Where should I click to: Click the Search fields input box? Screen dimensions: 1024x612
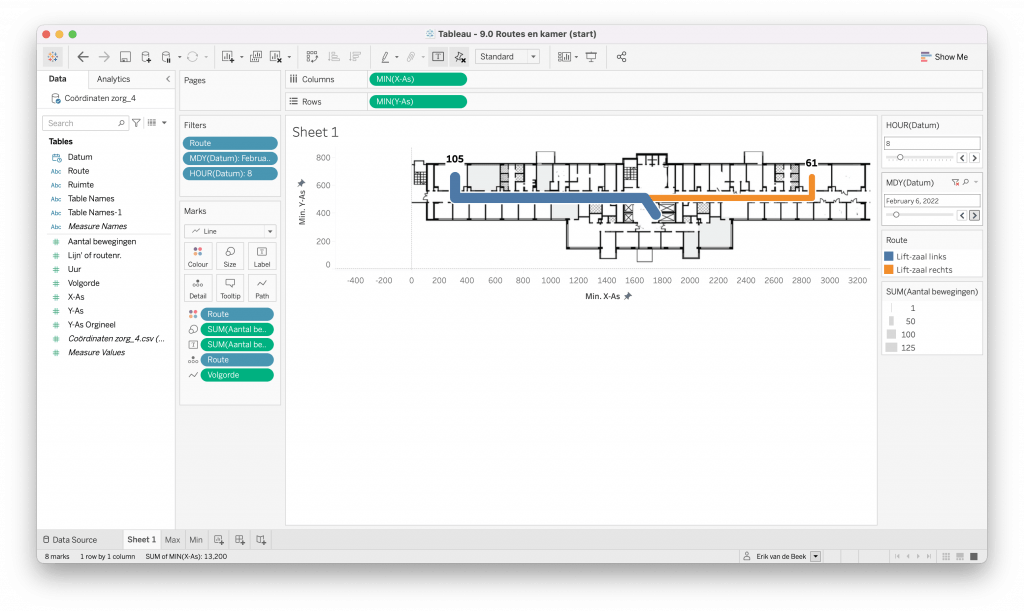pyautogui.click(x=81, y=123)
